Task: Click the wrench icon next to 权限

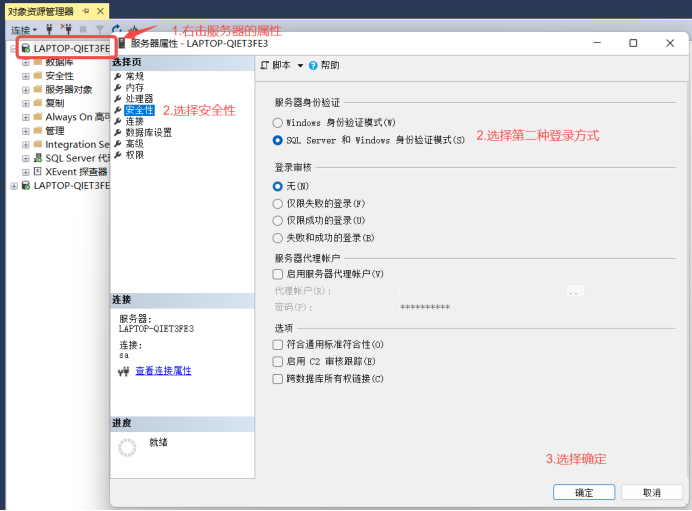Action: [x=118, y=155]
